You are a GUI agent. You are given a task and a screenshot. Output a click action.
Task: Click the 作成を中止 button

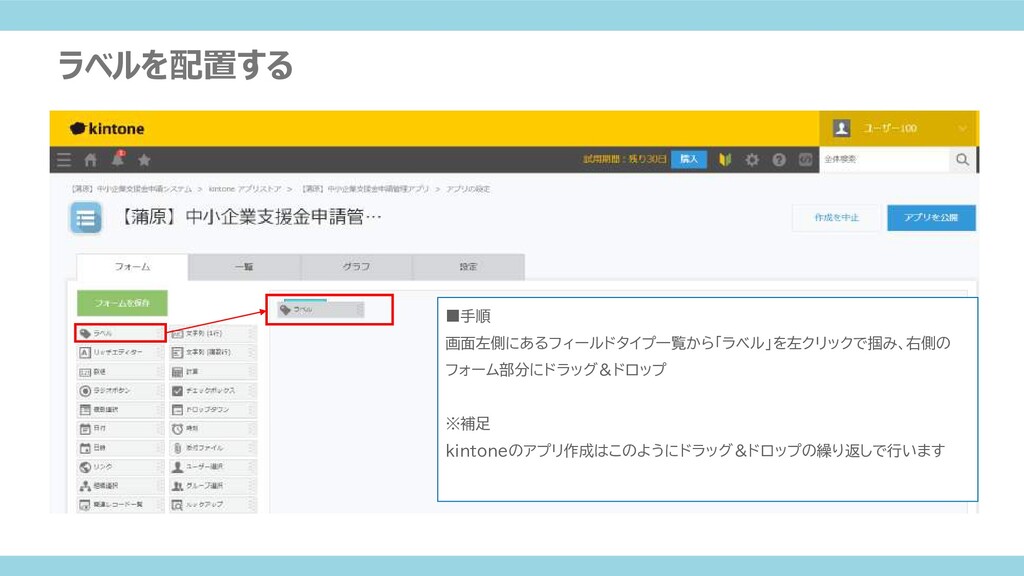pyautogui.click(x=837, y=217)
